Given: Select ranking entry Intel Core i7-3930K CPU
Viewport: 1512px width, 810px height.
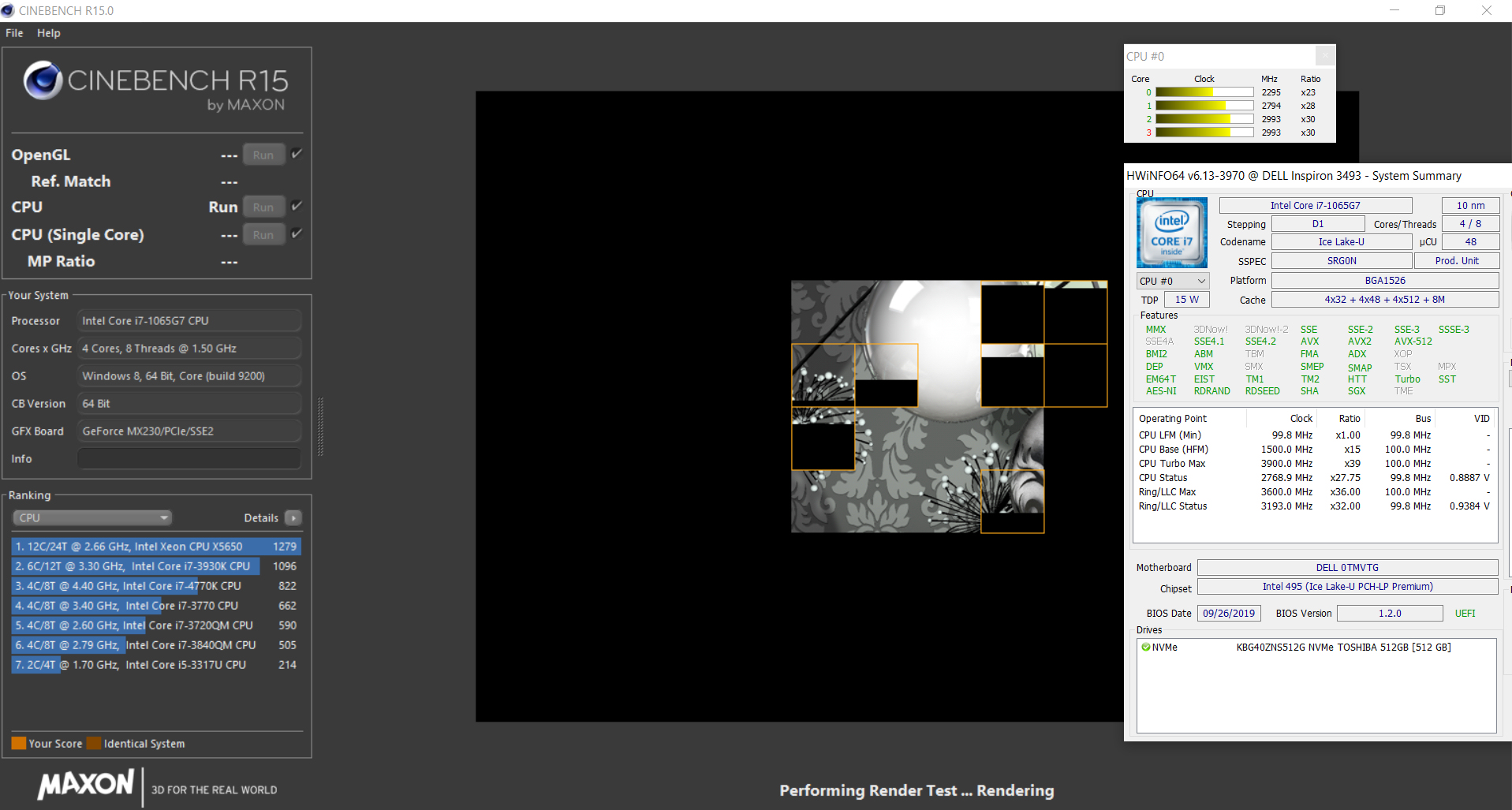Looking at the screenshot, I should [156, 566].
